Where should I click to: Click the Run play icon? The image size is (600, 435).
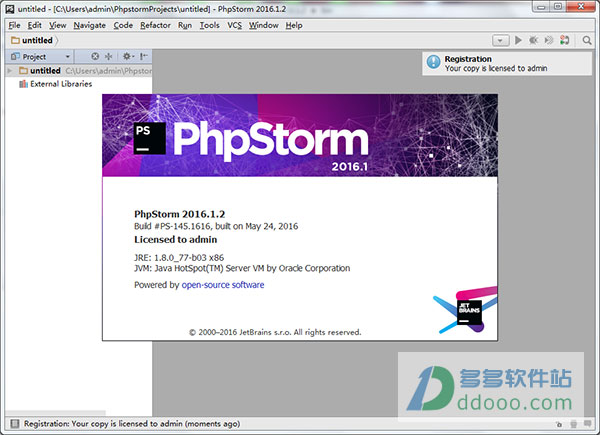[518, 40]
